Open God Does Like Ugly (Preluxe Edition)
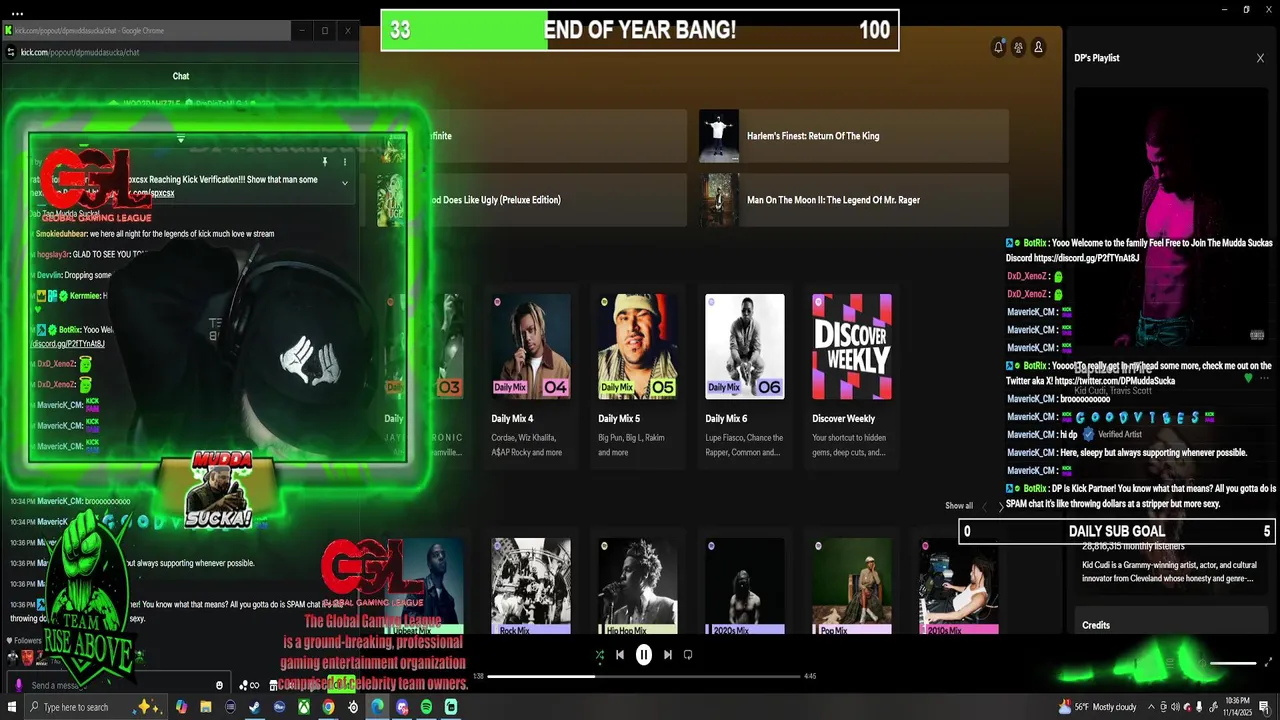Screen dimensions: 1280x720 point(531,200)
